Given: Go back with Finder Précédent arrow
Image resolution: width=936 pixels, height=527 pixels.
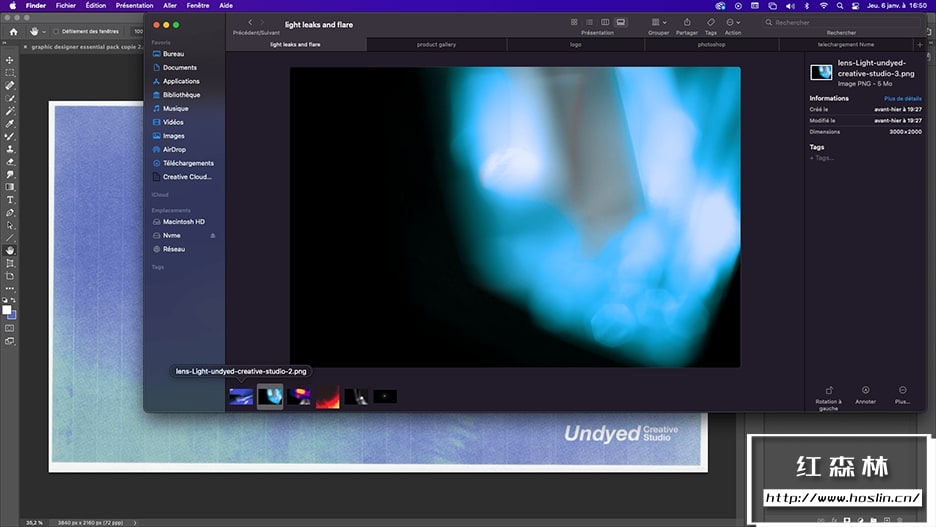Looking at the screenshot, I should [x=250, y=22].
